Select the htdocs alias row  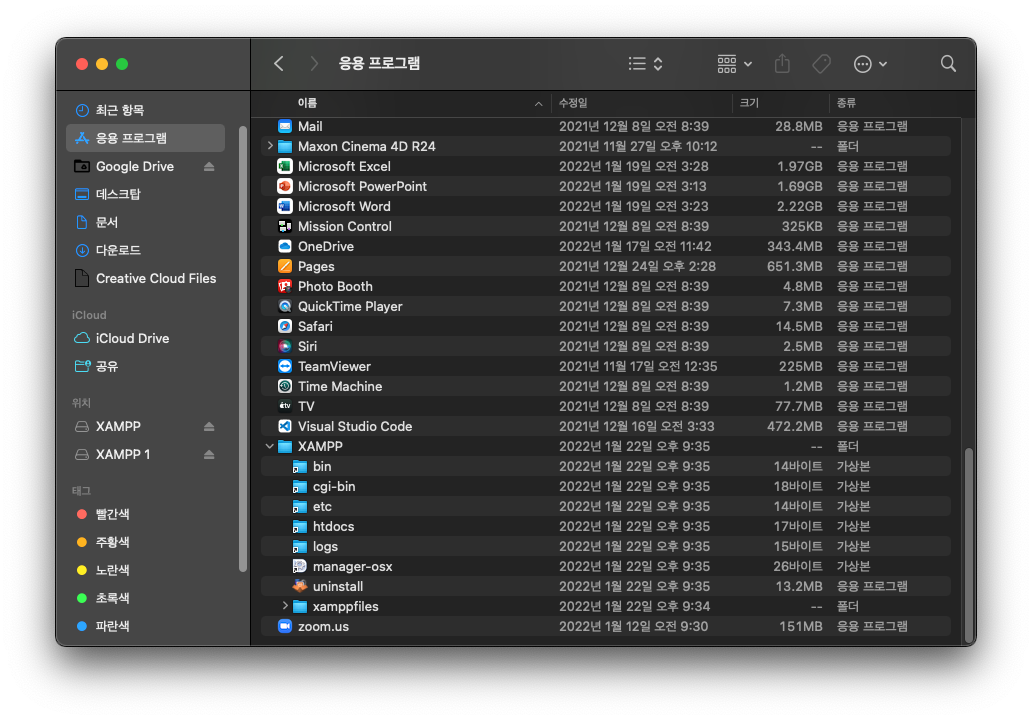click(606, 527)
